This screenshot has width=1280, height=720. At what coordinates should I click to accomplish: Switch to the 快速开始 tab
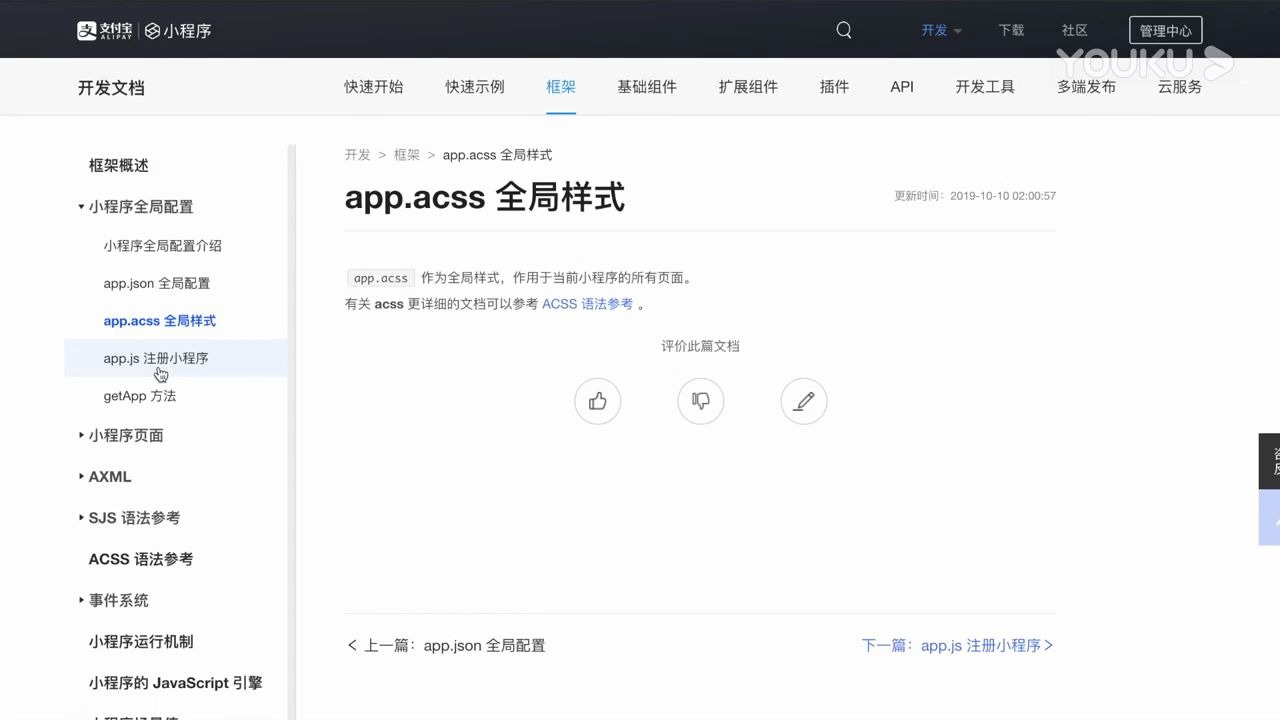pos(374,87)
